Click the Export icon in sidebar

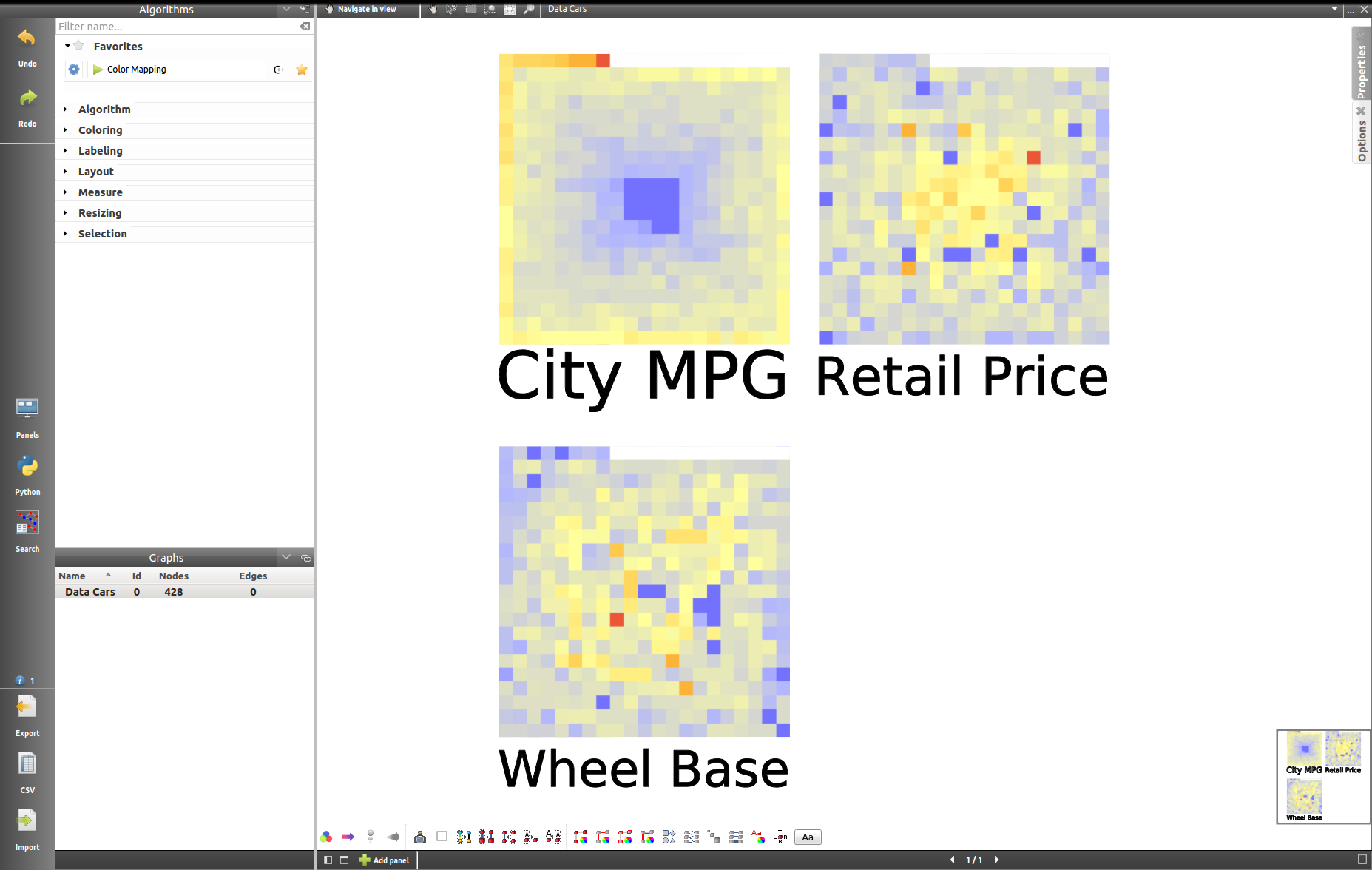27,708
